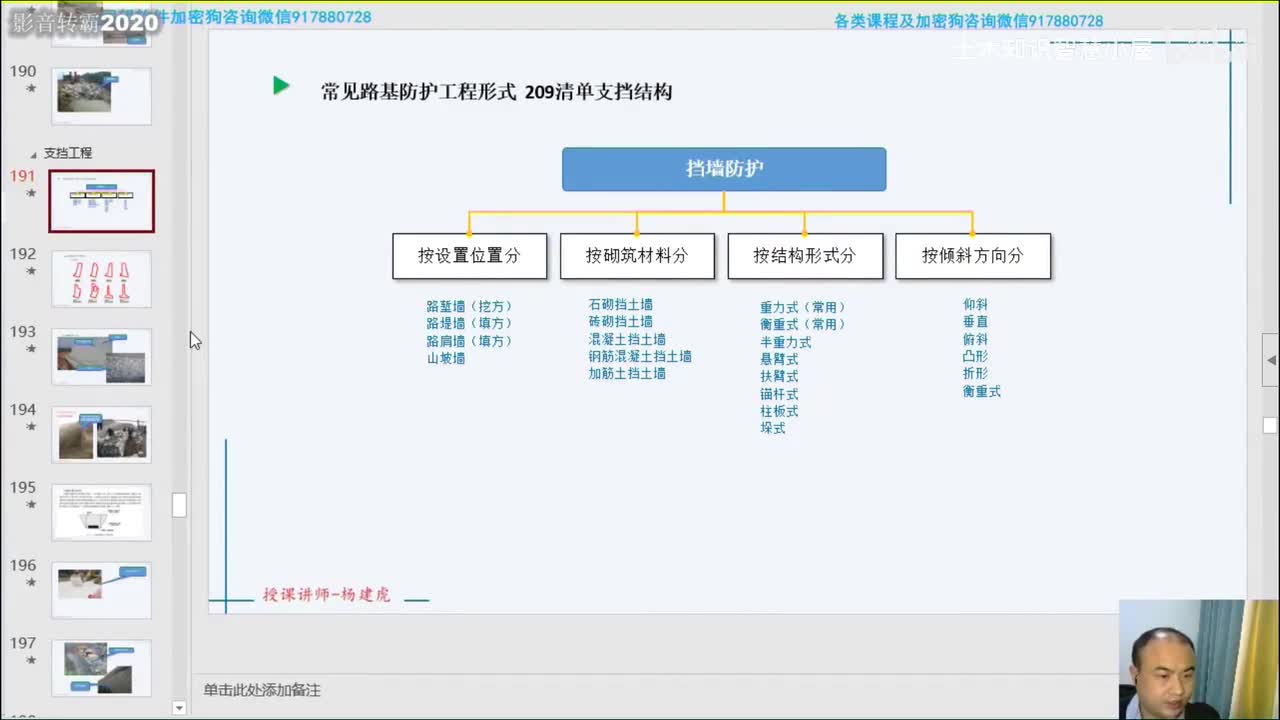Select the current slide 191 thumbnail
The width and height of the screenshot is (1280, 720).
click(101, 201)
